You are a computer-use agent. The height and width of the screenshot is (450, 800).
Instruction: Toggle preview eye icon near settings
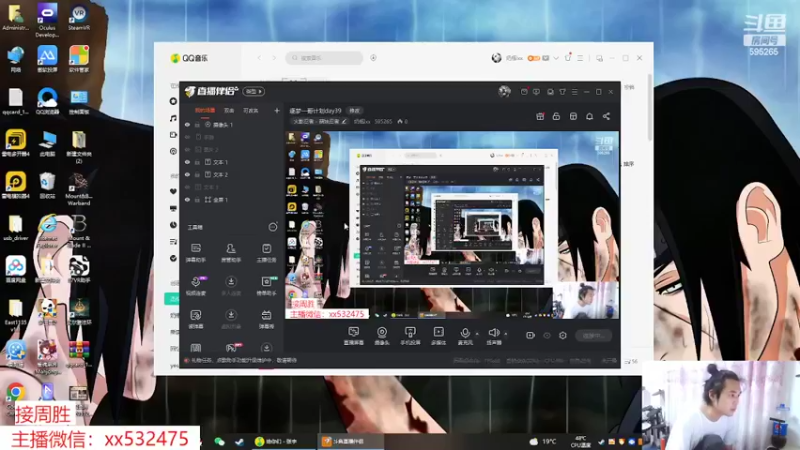547,335
